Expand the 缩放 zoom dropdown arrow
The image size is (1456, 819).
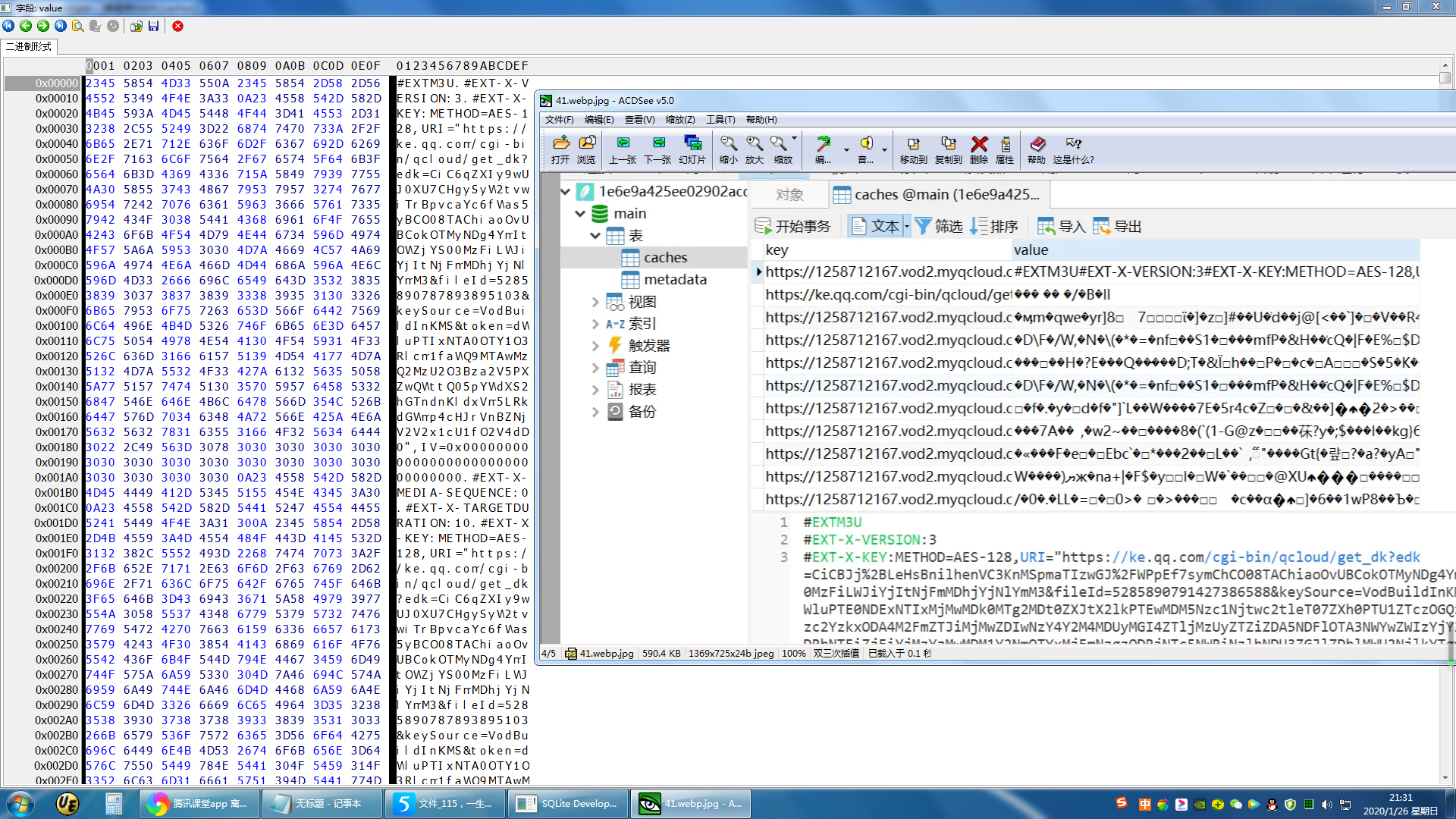click(x=795, y=138)
